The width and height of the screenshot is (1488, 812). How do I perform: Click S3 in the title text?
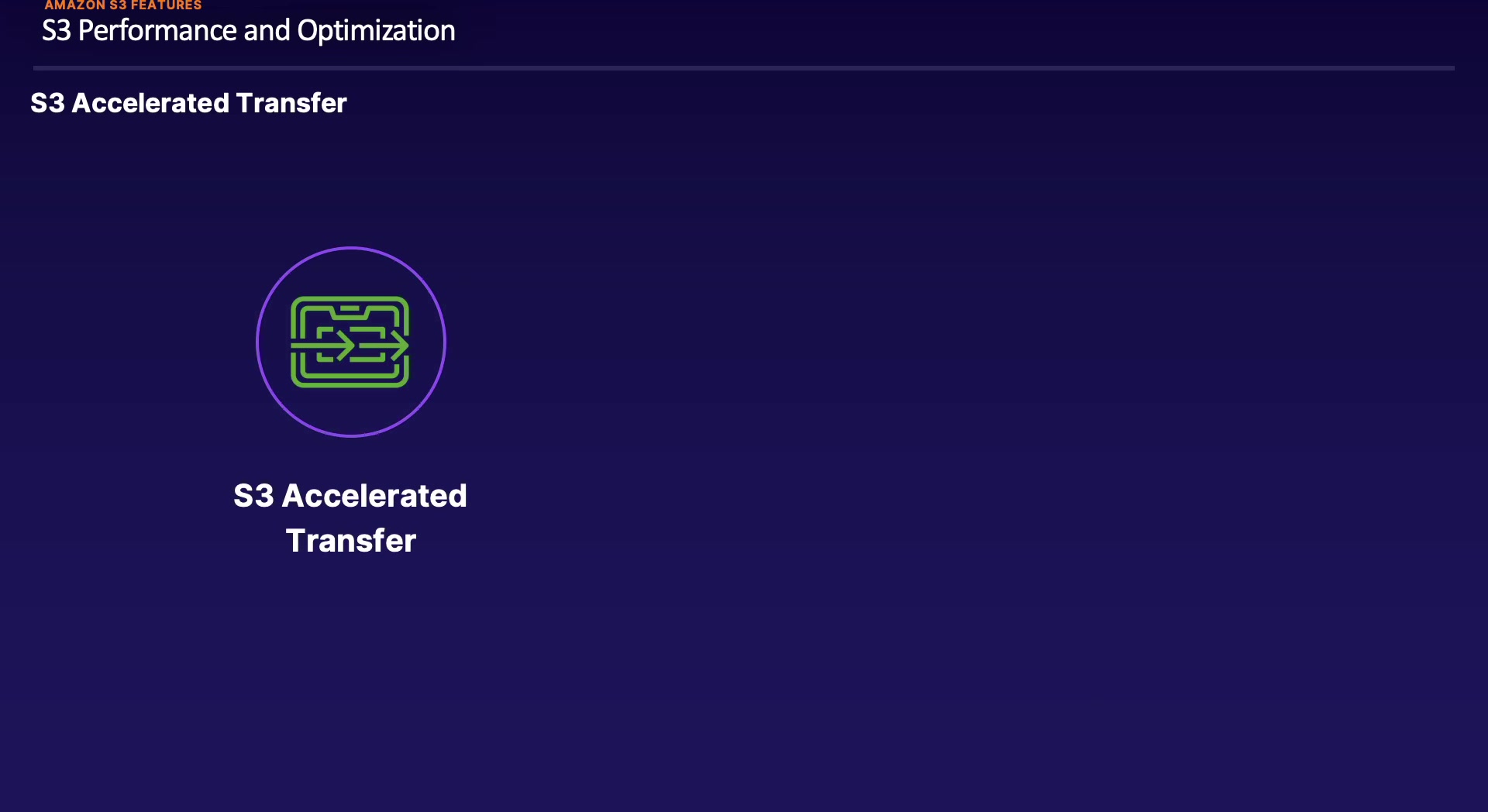[x=56, y=31]
